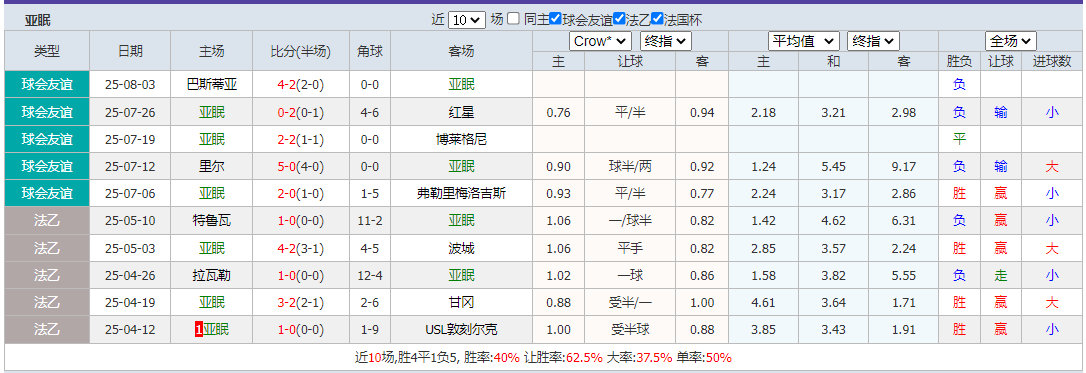Click the 进球数 column header
1086x373 pixels.
(x=1053, y=61)
